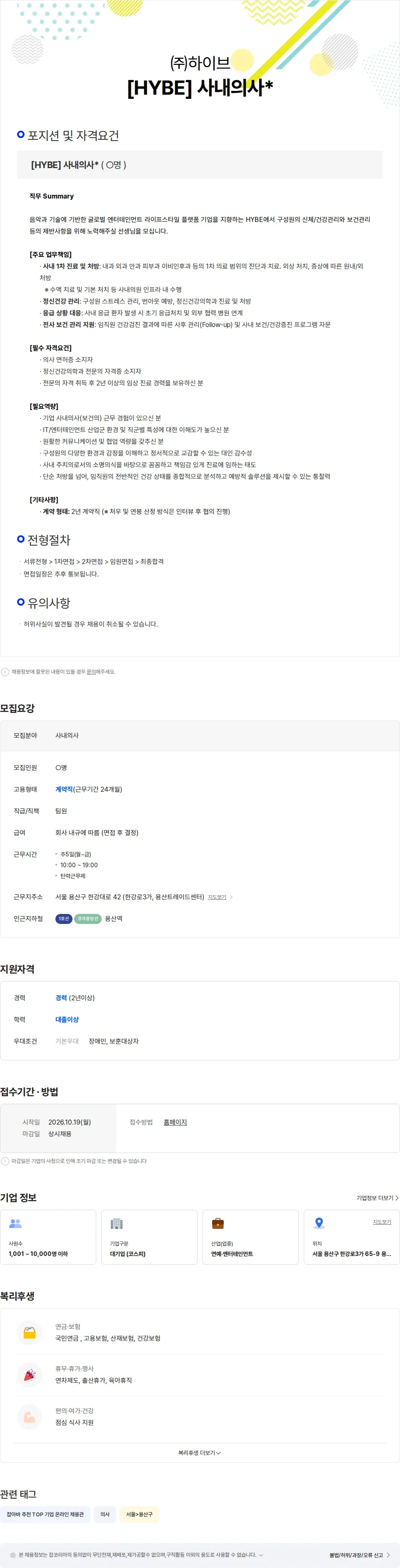Click the 연차제도, 출산휴가, 육아휴직 text
The width and height of the screenshot is (400, 1568).
94,1381
